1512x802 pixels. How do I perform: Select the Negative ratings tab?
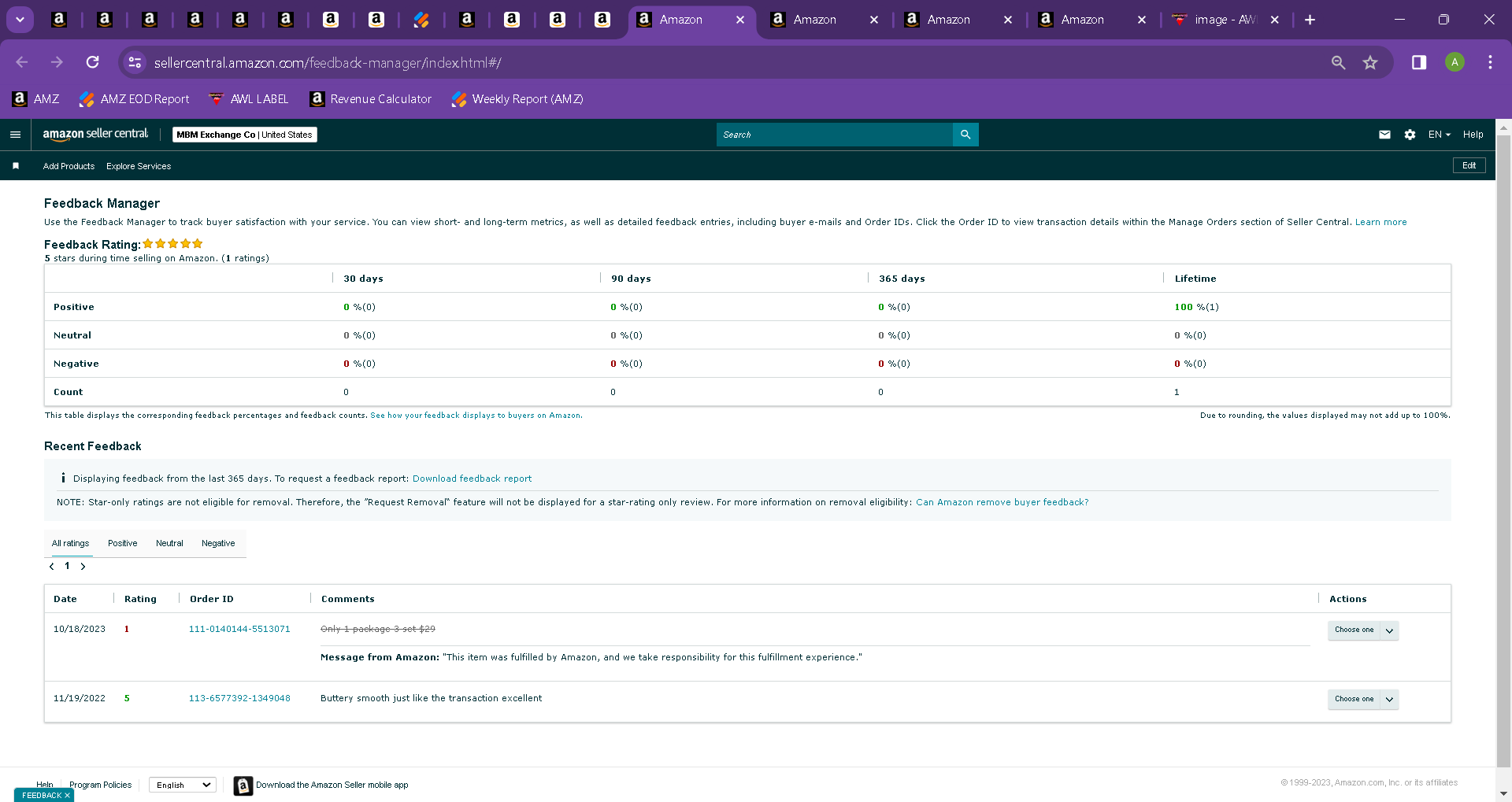click(x=218, y=543)
